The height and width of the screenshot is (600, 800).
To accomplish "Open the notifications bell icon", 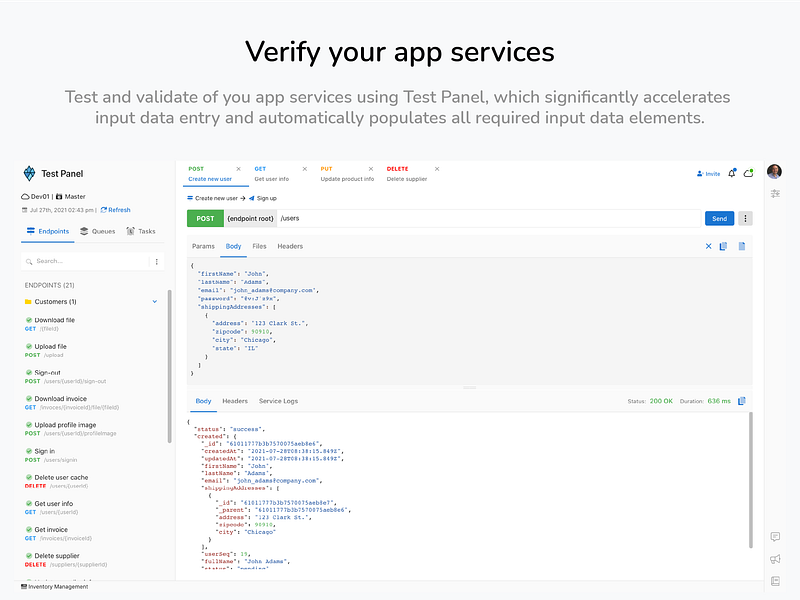I will coord(732,173).
